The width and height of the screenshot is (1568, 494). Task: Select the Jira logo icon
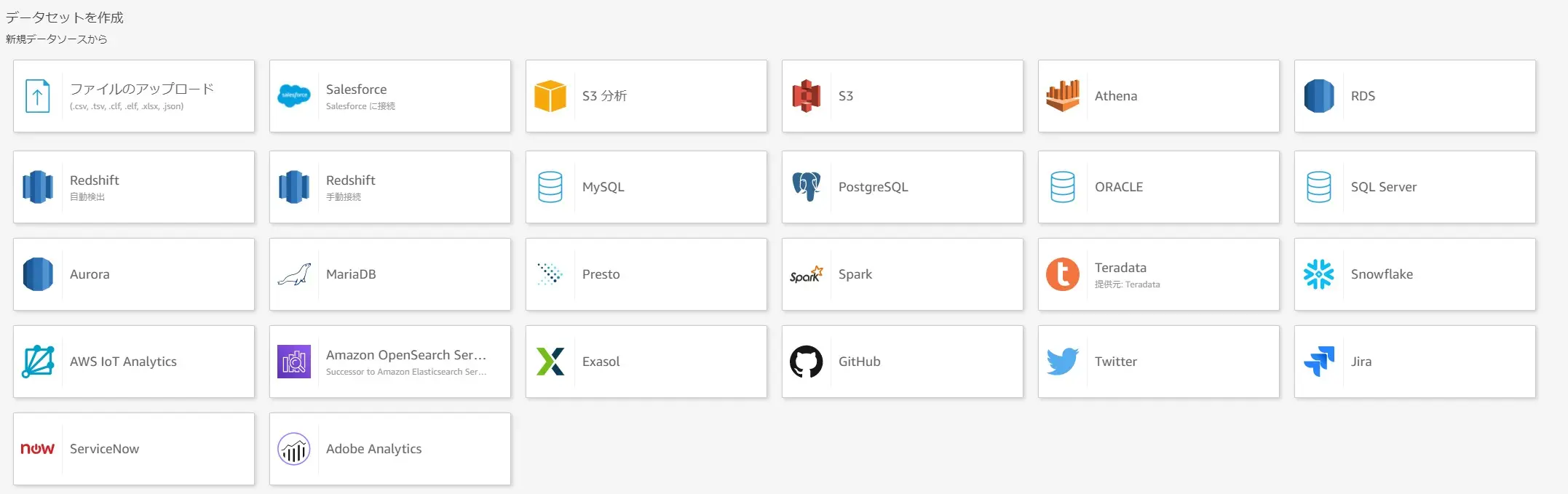point(1319,362)
